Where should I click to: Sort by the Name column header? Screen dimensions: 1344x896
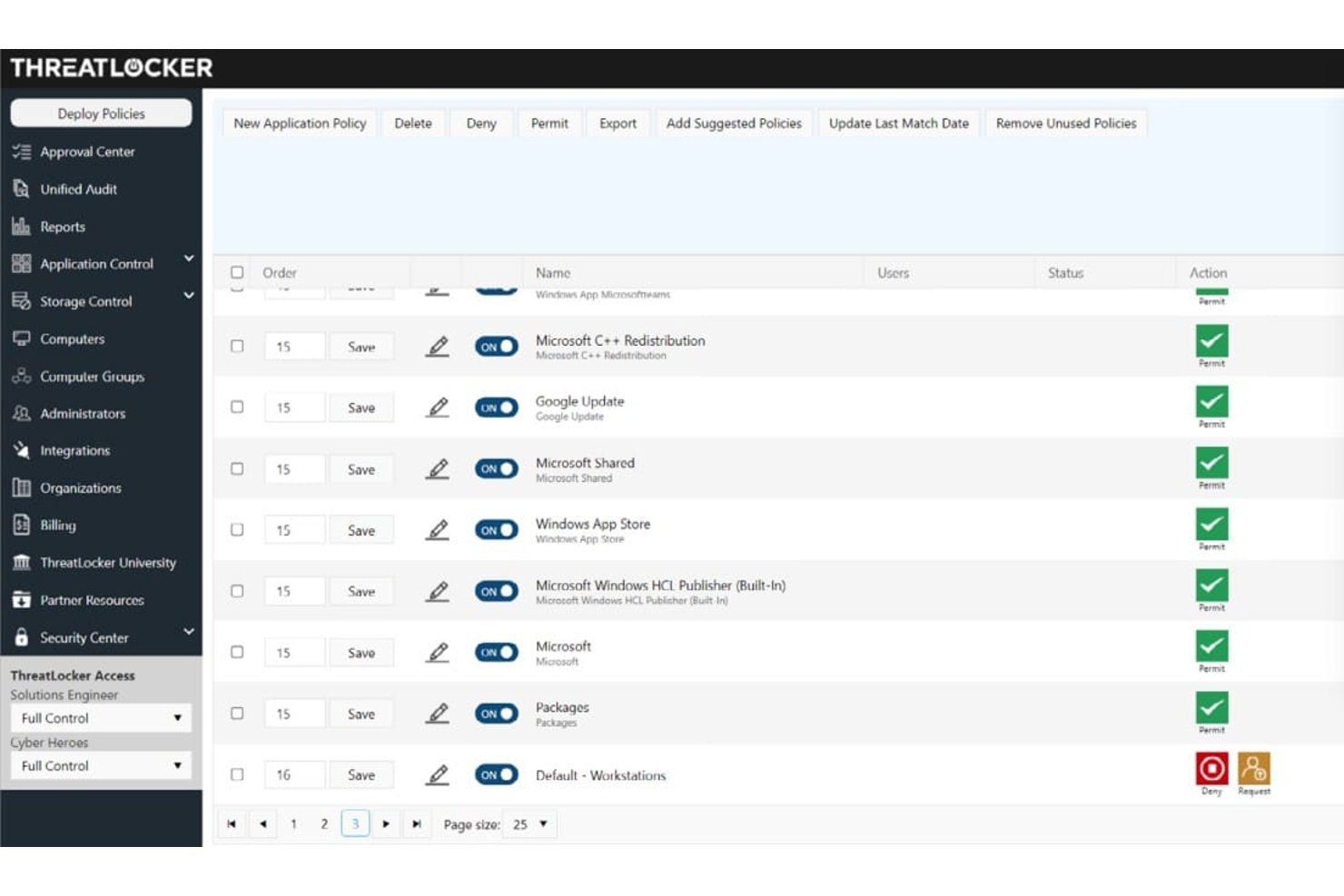[x=553, y=272]
